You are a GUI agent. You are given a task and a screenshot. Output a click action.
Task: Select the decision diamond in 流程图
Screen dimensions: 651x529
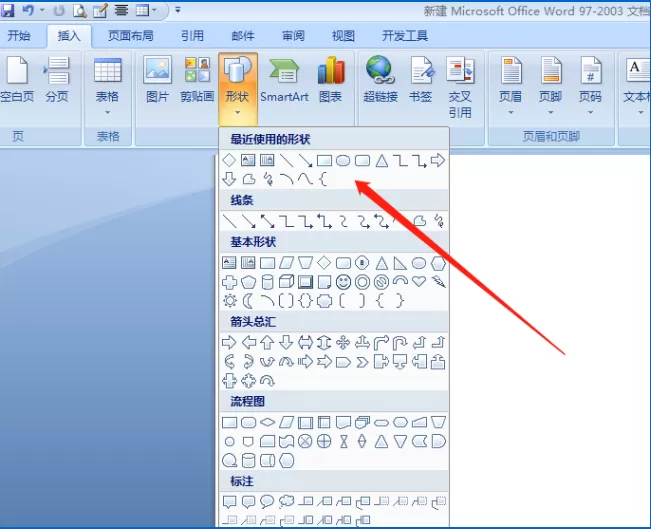[267, 423]
